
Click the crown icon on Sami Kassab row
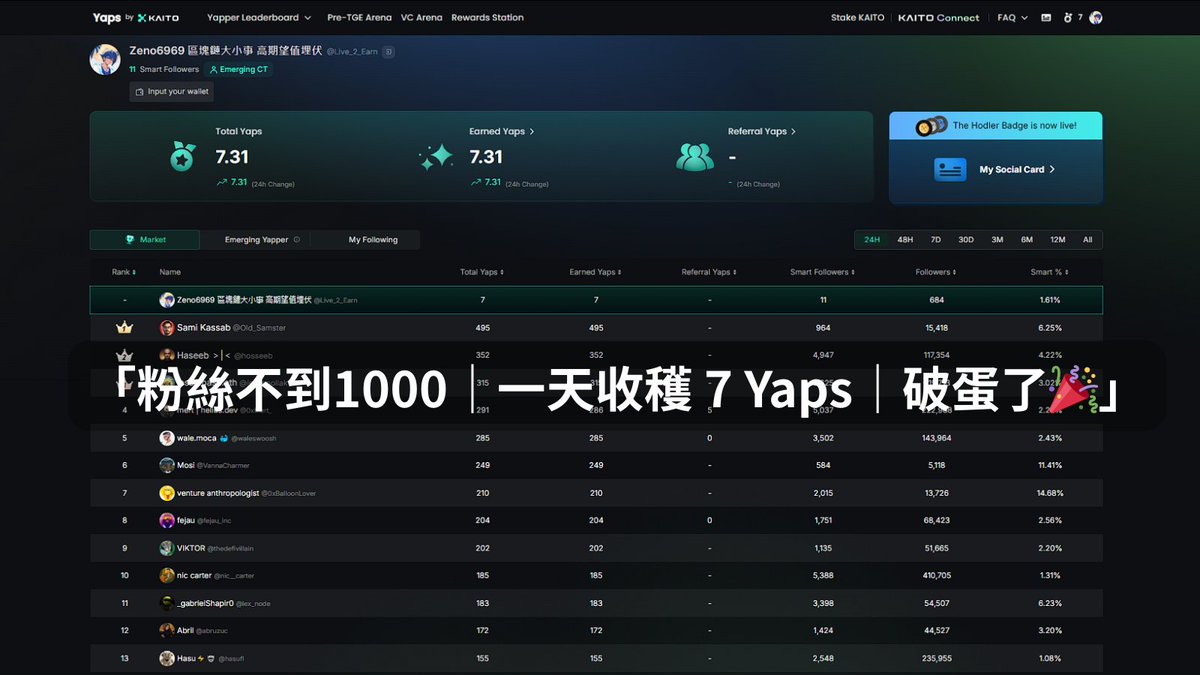[125, 327]
